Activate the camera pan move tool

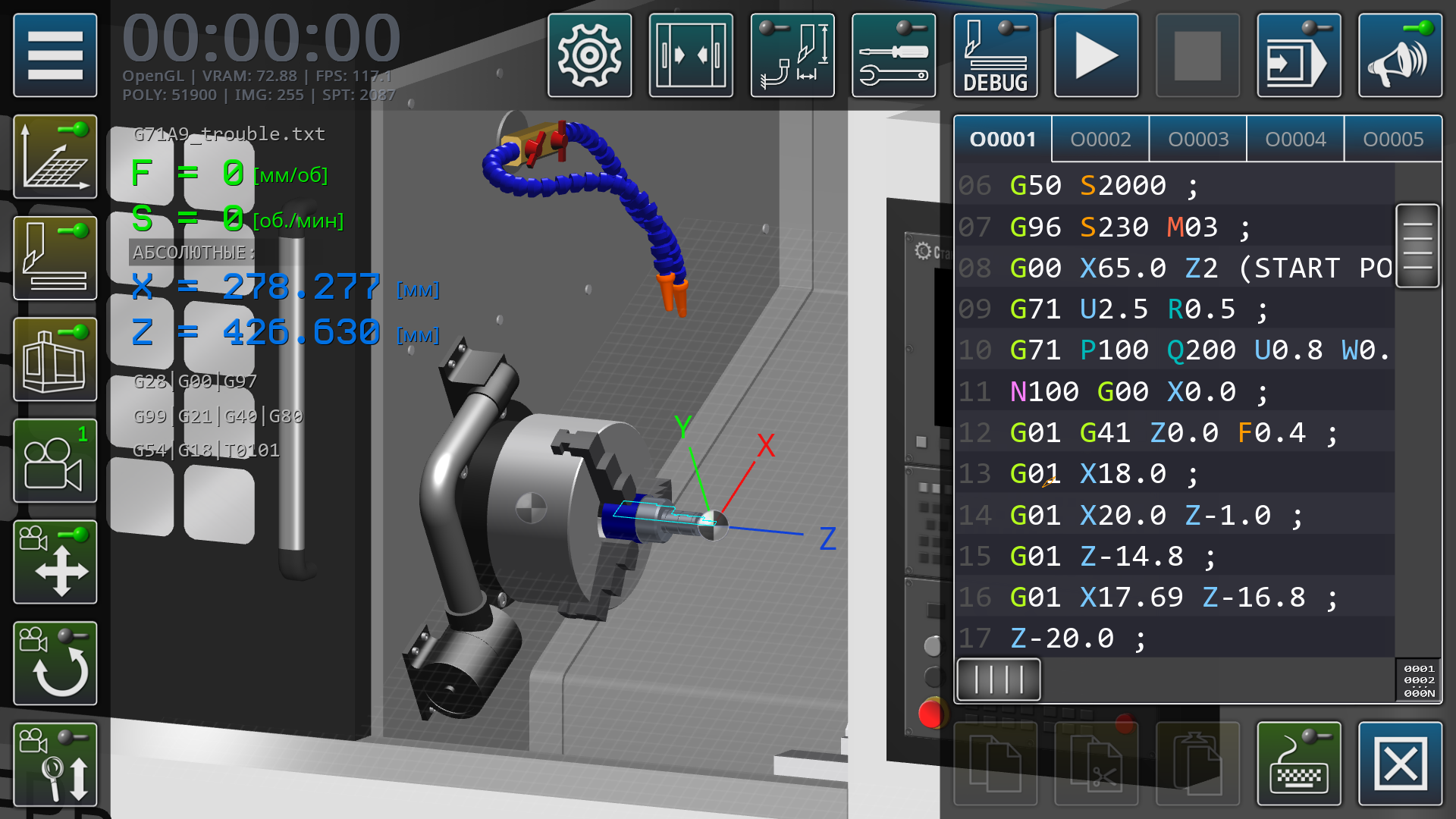55,562
